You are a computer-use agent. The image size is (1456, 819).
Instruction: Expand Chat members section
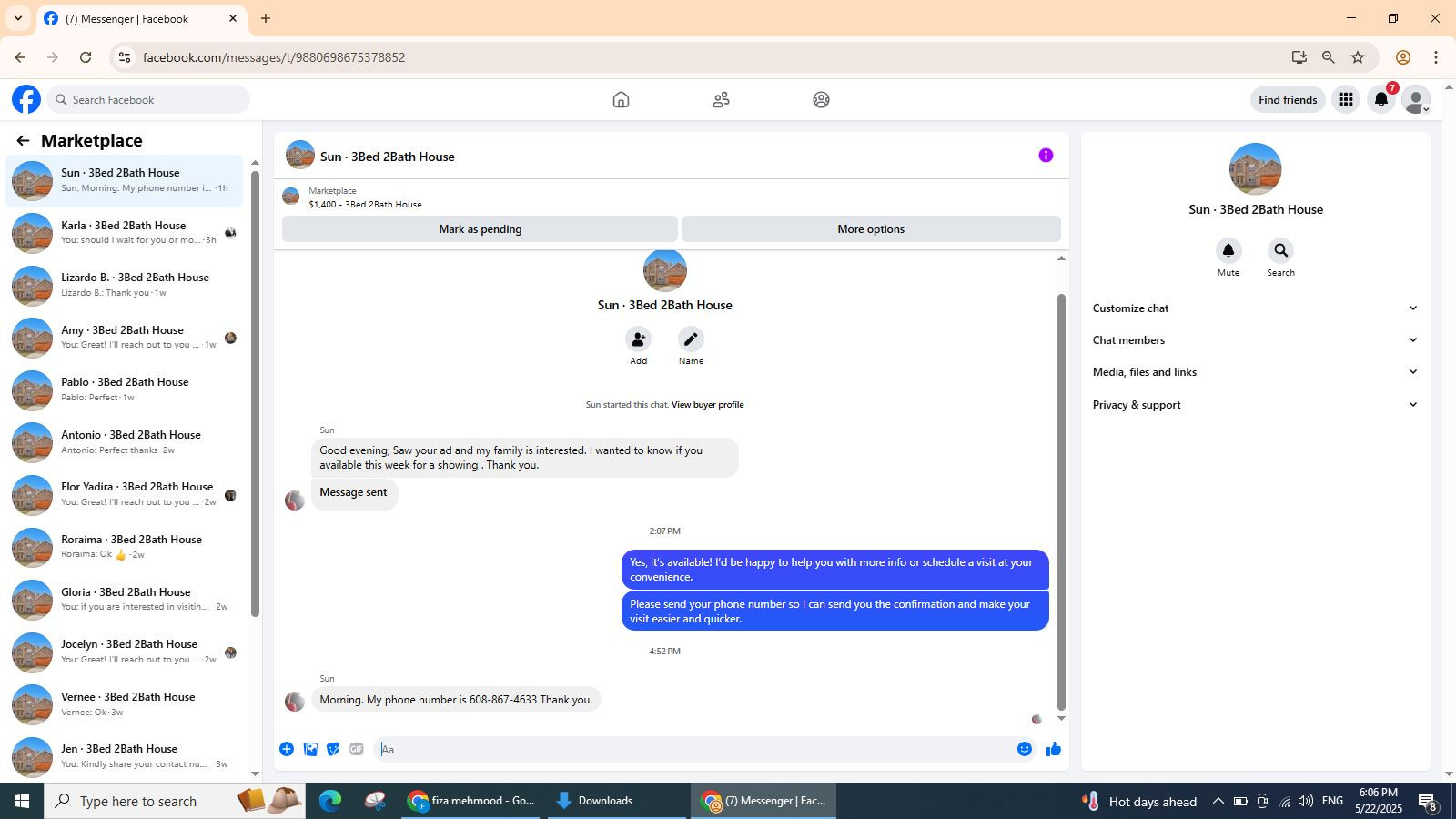(x=1255, y=340)
